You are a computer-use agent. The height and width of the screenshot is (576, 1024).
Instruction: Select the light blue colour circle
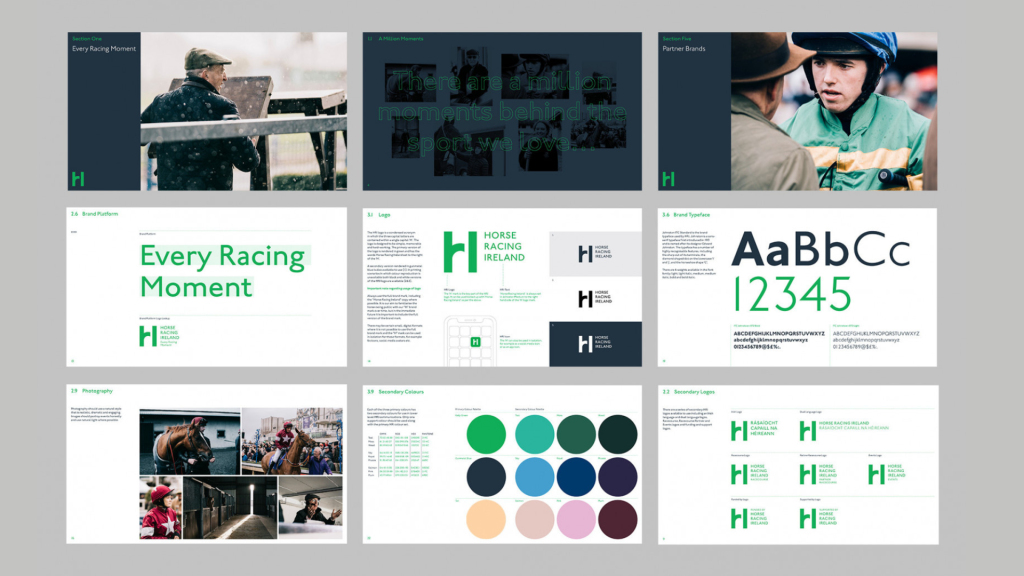[535, 477]
